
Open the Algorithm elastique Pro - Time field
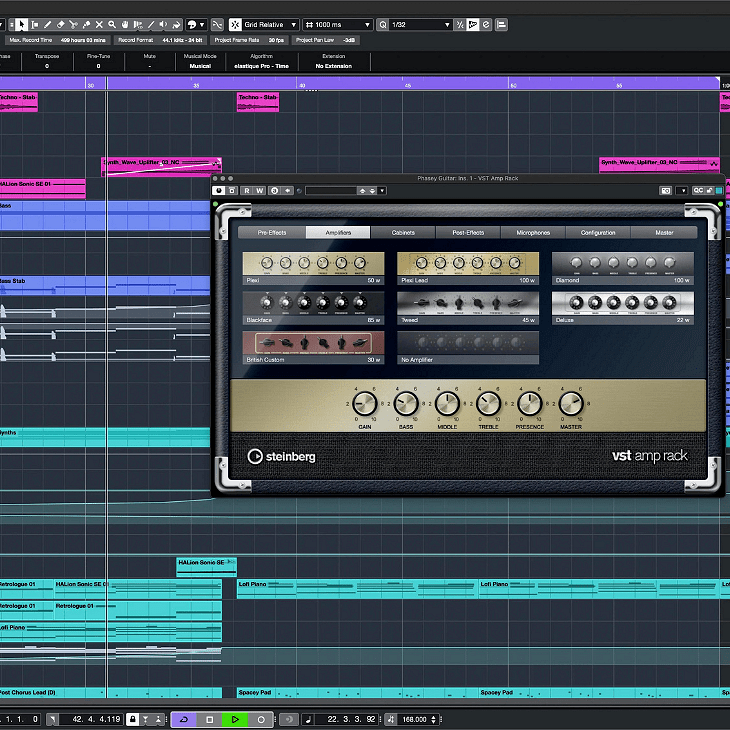(x=261, y=66)
